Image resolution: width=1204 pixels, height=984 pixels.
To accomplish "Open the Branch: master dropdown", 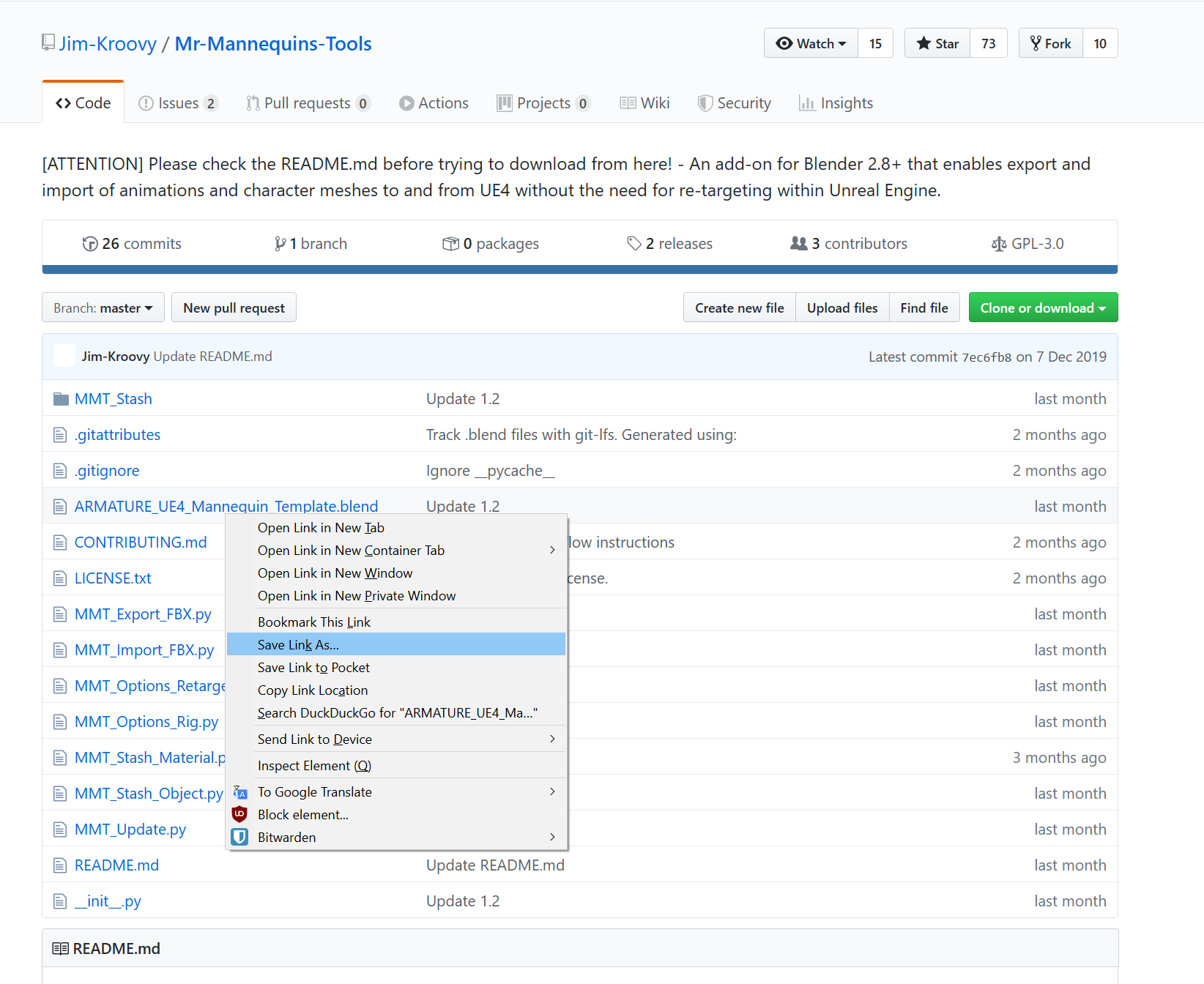I will click(103, 307).
